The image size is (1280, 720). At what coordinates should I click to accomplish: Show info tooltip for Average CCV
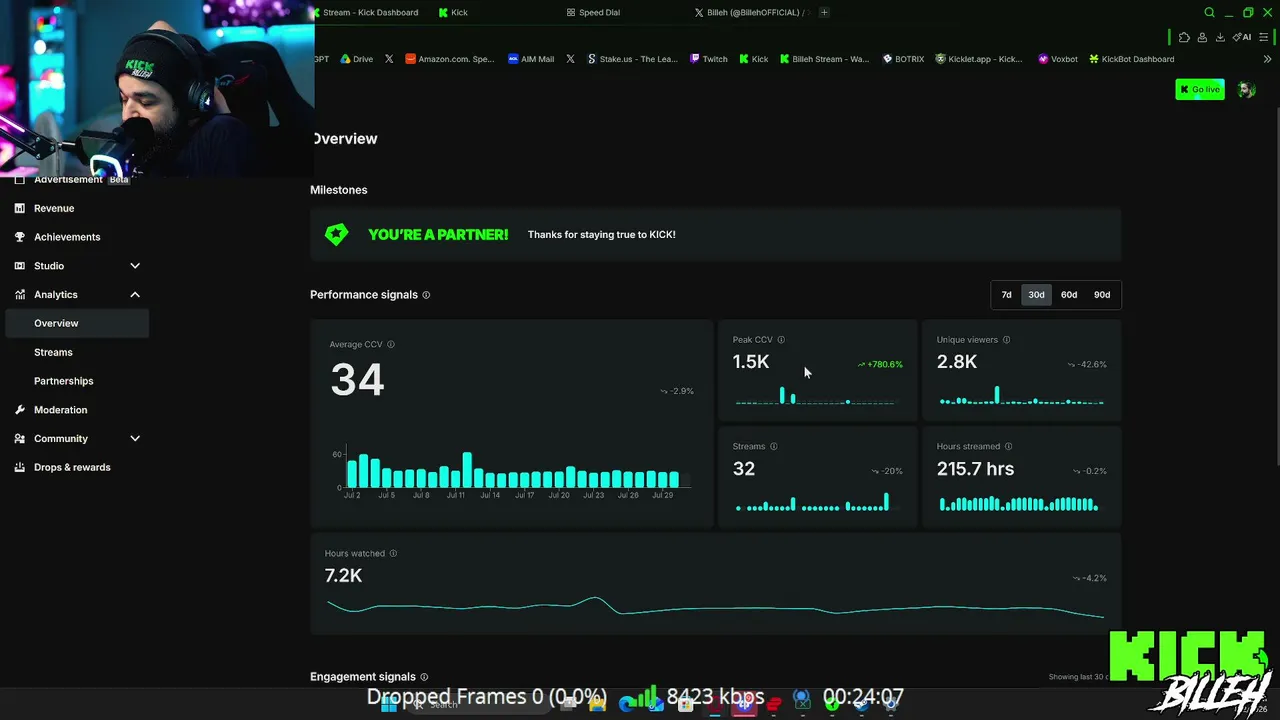[391, 344]
